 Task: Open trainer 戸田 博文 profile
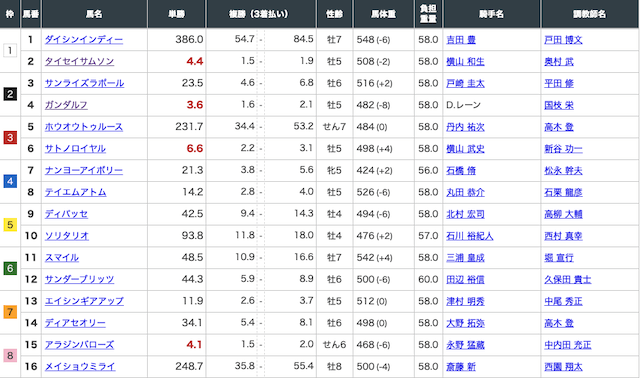pyautogui.click(x=563, y=40)
